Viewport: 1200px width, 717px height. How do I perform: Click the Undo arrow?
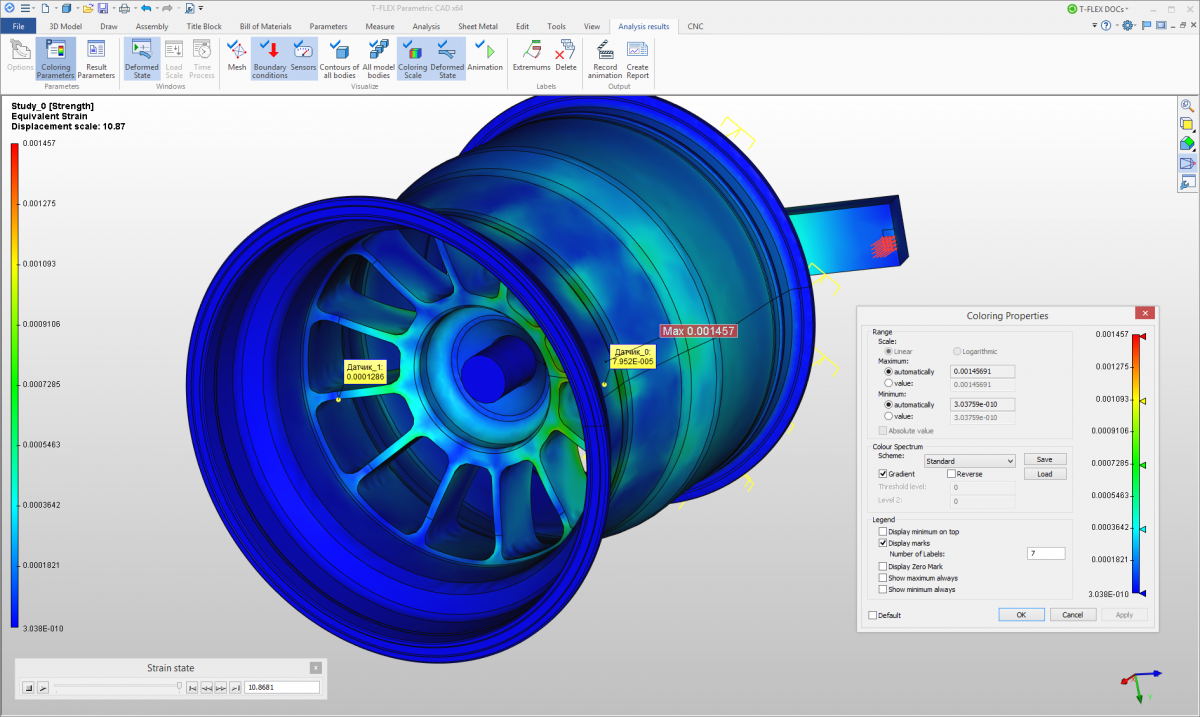pyautogui.click(x=146, y=8)
